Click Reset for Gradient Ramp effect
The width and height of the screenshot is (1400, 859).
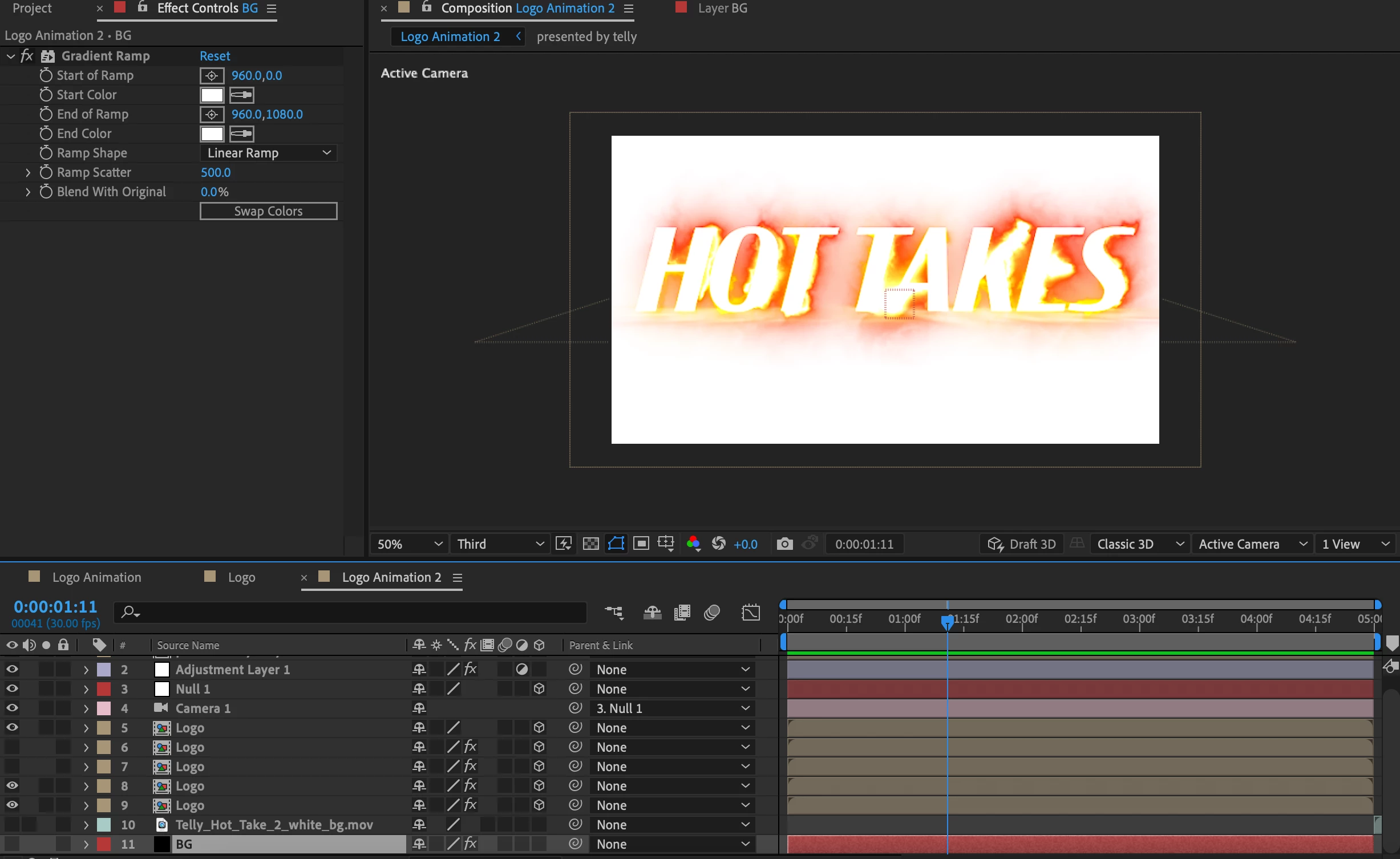215,56
